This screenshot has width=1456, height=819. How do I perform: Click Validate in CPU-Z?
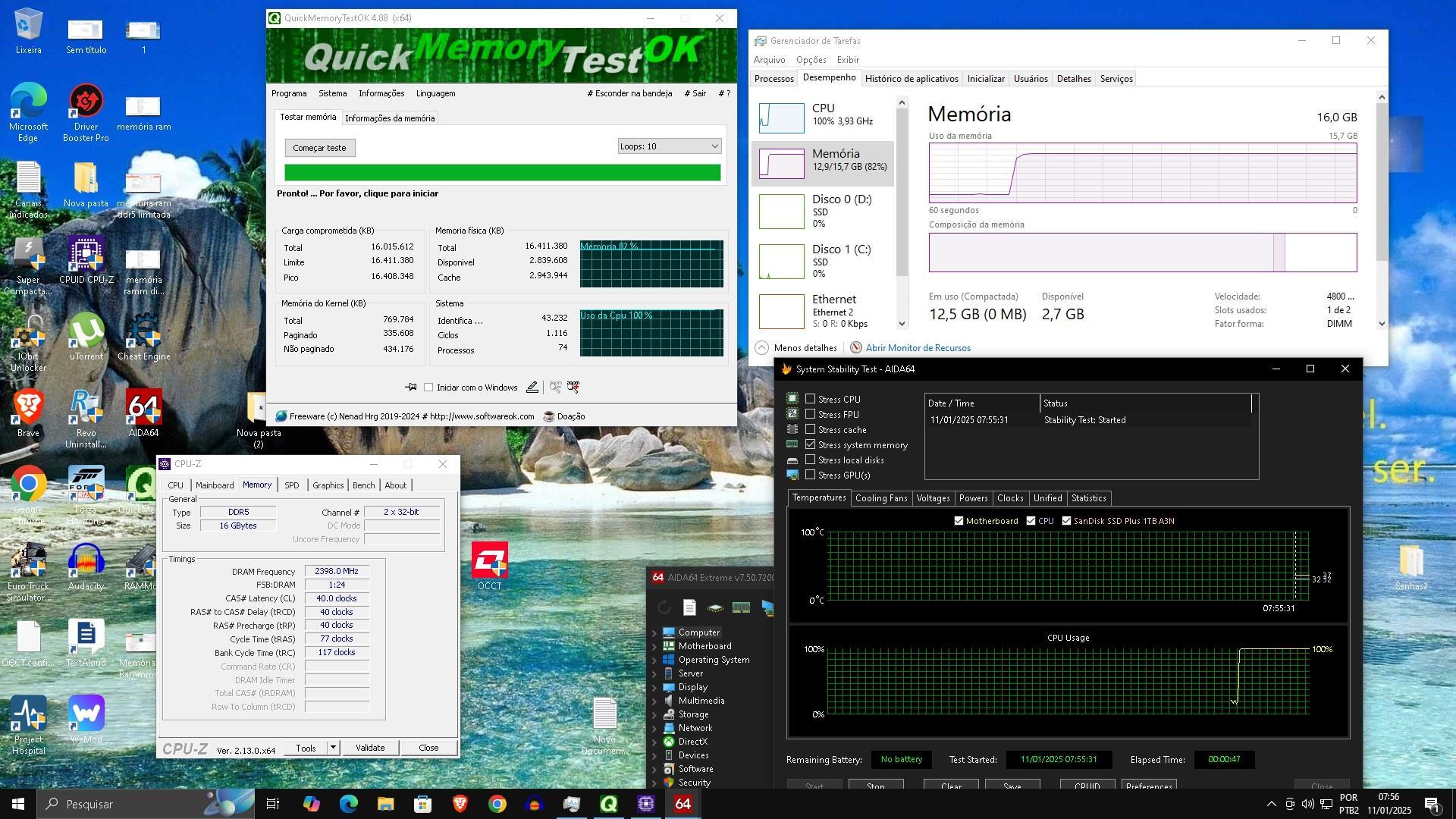pos(370,748)
